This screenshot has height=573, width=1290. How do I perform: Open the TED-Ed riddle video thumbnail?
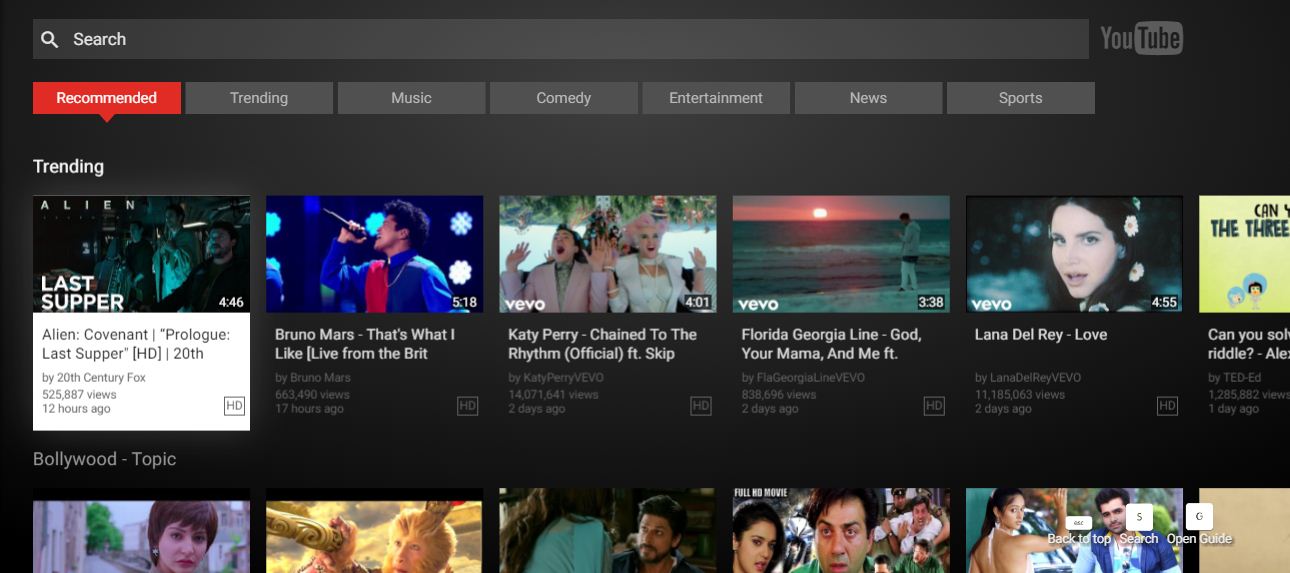click(1244, 254)
